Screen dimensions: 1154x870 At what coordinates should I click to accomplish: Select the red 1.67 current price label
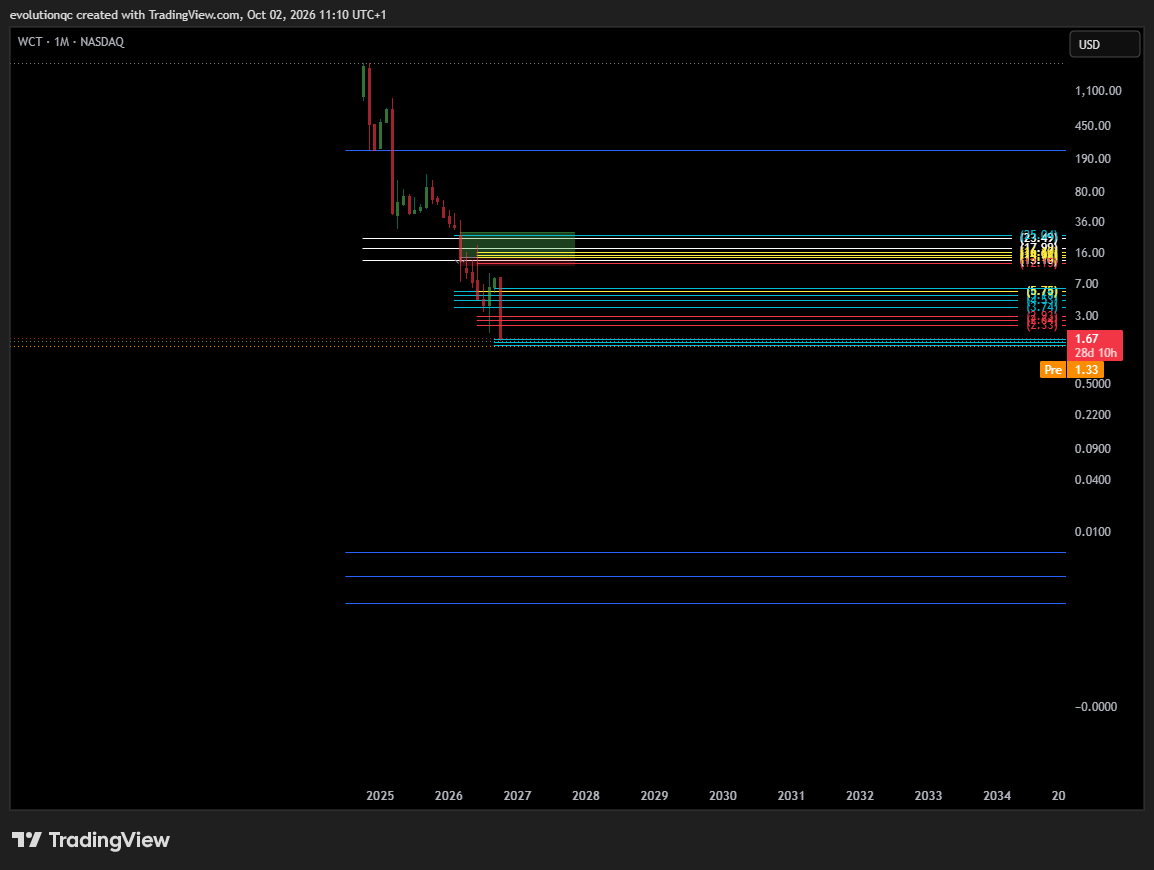coord(1094,345)
